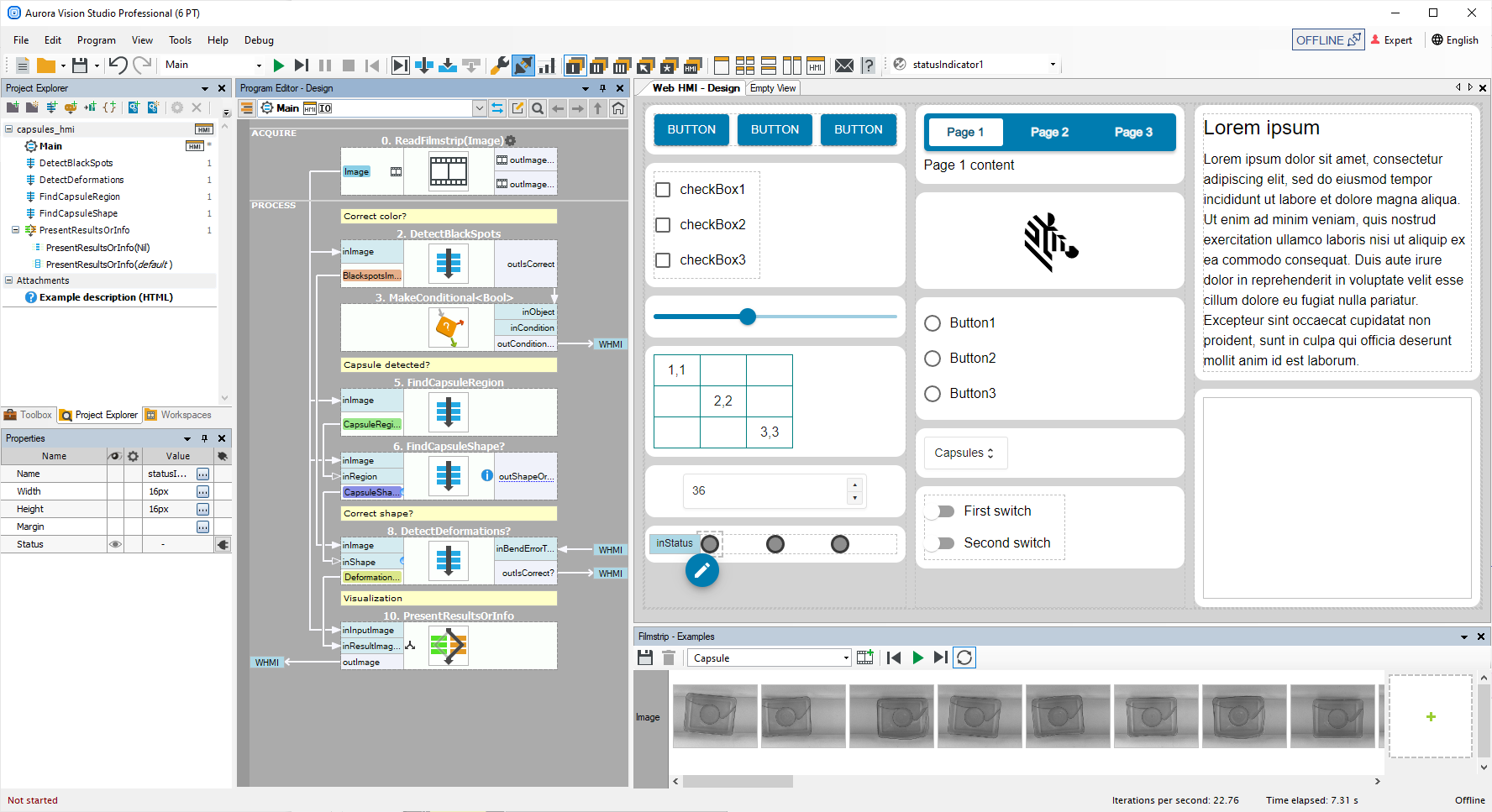Viewport: 1492px width, 812px height.
Task: Click the Undo arrow in main toolbar
Action: coord(118,65)
